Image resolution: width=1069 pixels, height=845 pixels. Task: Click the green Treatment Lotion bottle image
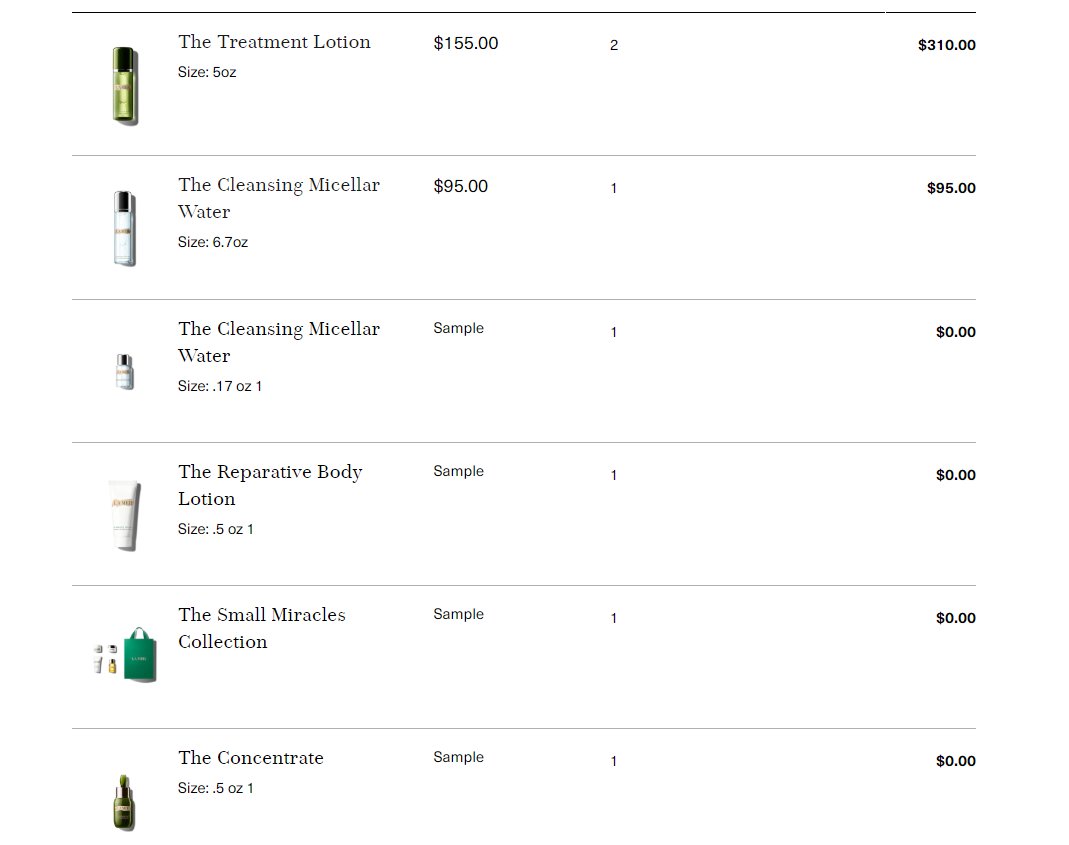125,86
